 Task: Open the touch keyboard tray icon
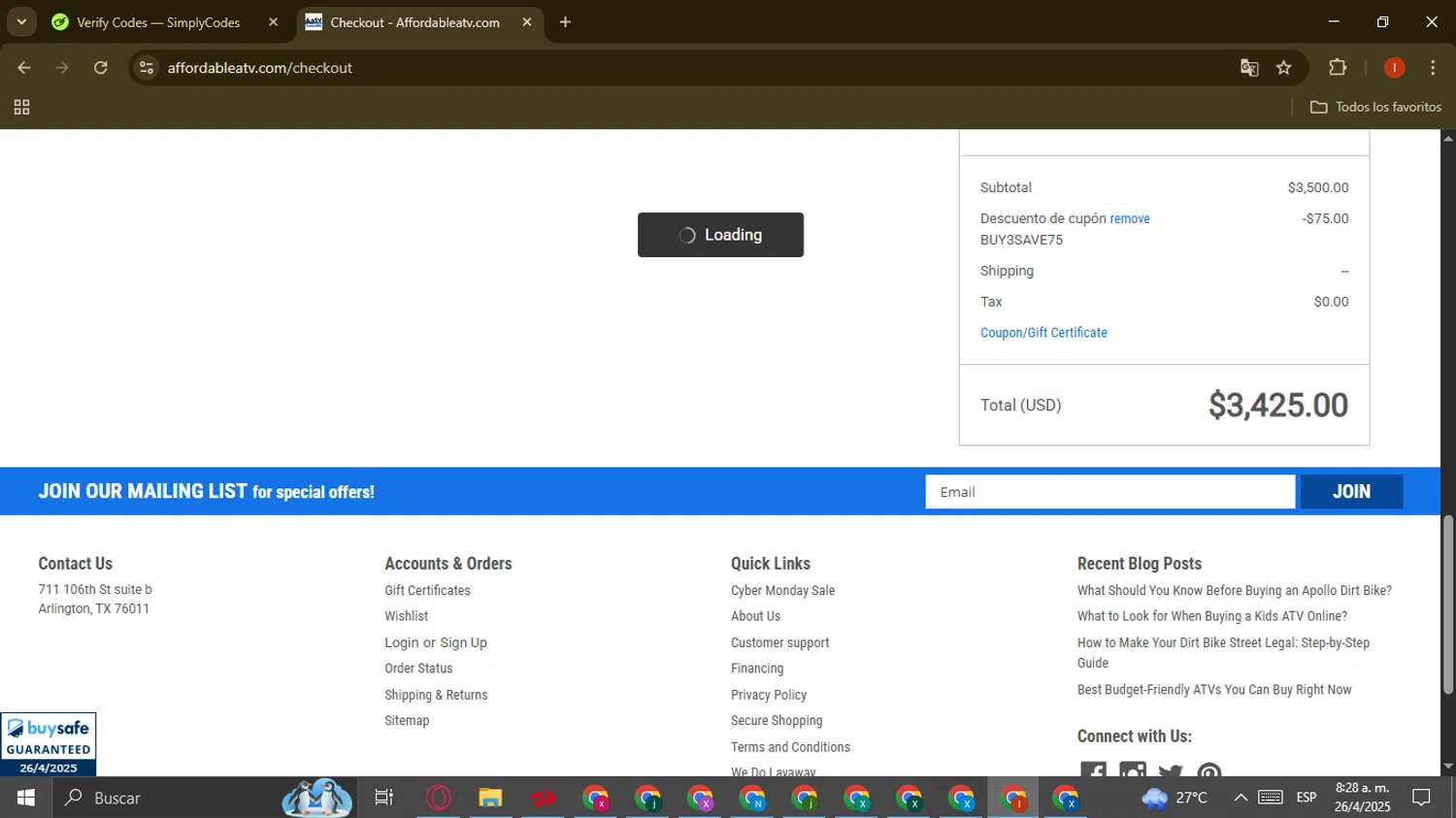1271,798
